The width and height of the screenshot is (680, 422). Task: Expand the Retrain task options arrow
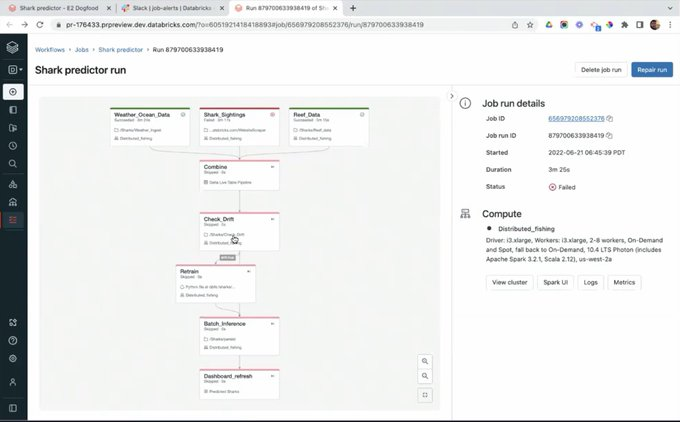coord(248,272)
